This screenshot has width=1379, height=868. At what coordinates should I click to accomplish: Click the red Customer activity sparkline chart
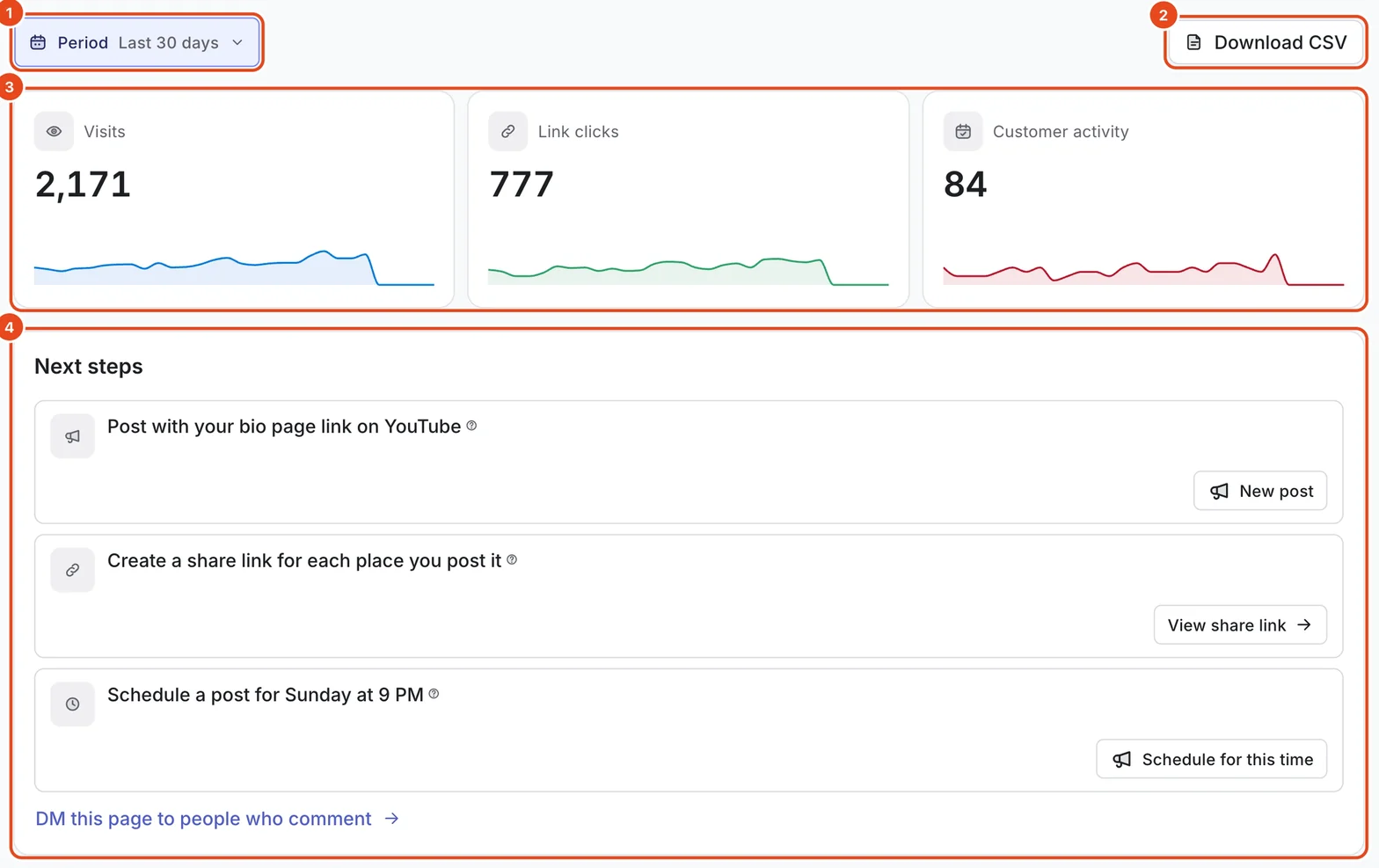(x=1143, y=269)
